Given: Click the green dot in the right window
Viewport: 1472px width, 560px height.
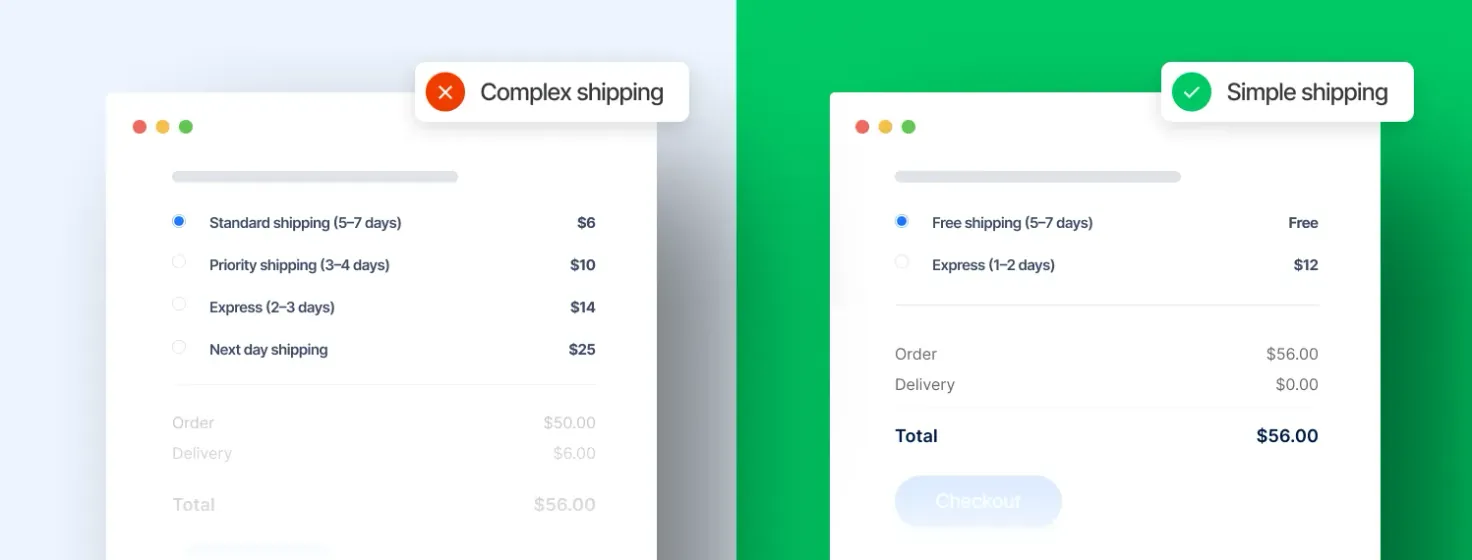Looking at the screenshot, I should coord(908,127).
